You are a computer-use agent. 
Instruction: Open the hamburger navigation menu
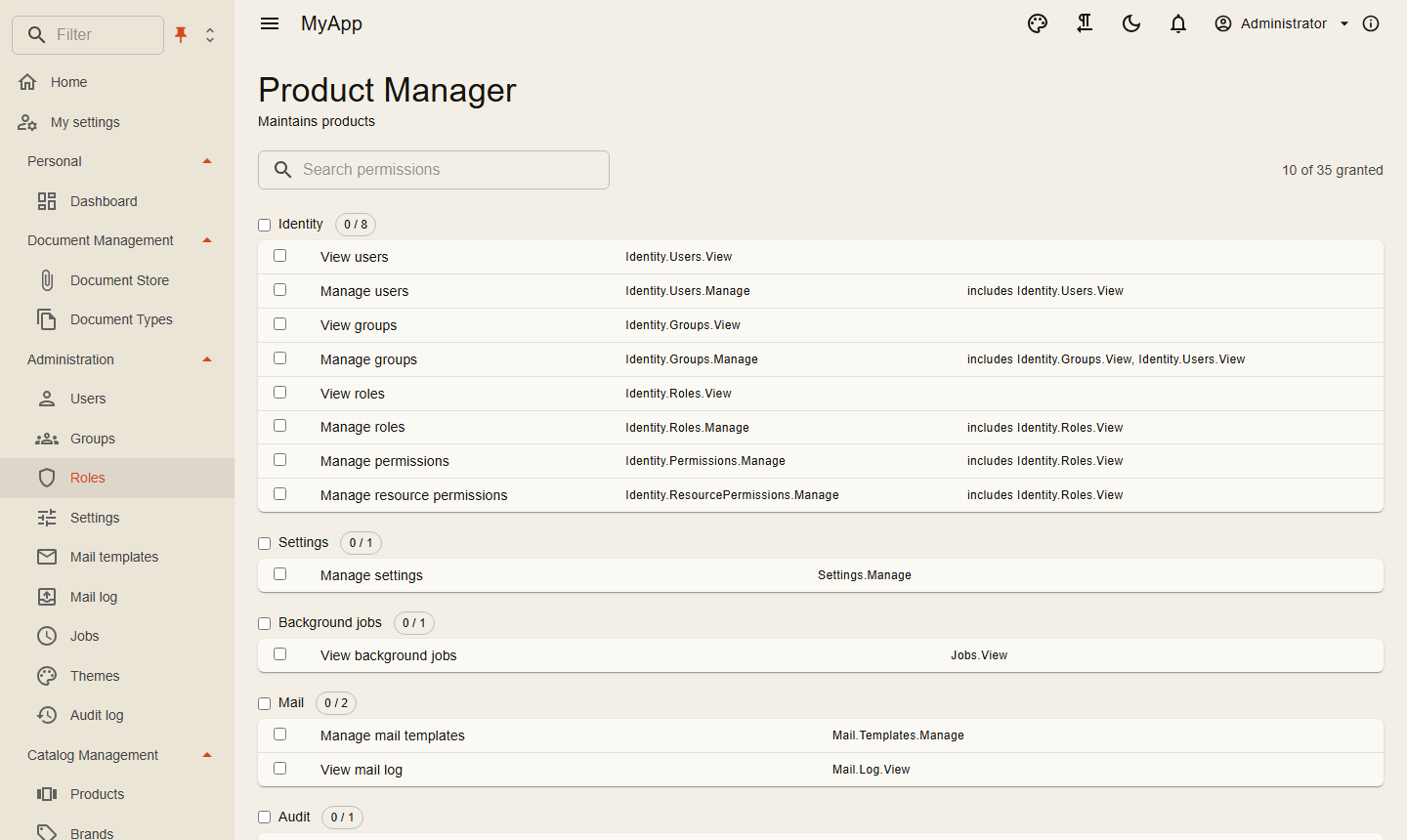coord(270,23)
